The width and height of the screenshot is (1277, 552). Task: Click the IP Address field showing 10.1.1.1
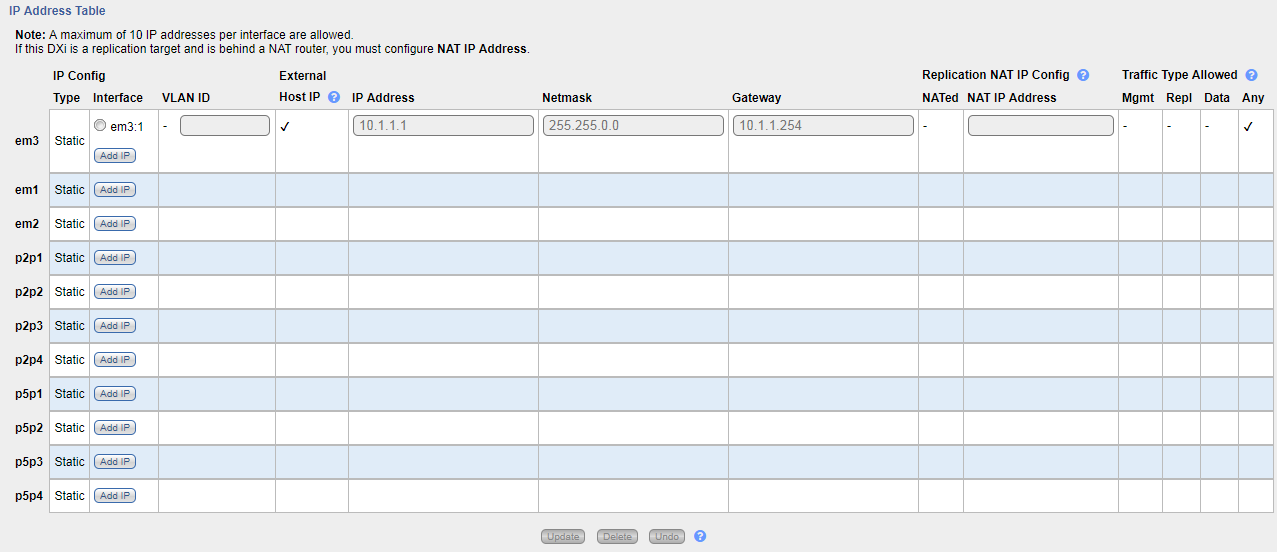[x=443, y=126]
